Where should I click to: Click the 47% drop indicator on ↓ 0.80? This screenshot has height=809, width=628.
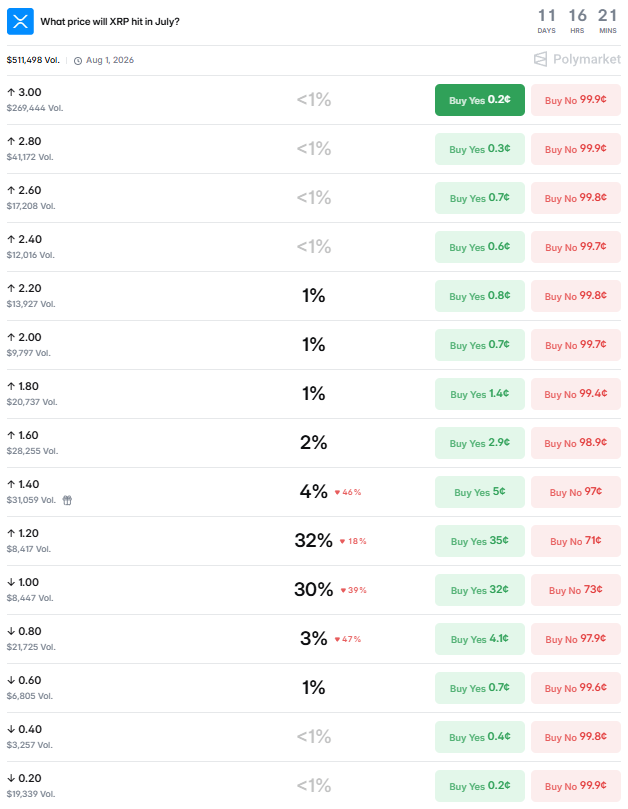[x=348, y=639]
